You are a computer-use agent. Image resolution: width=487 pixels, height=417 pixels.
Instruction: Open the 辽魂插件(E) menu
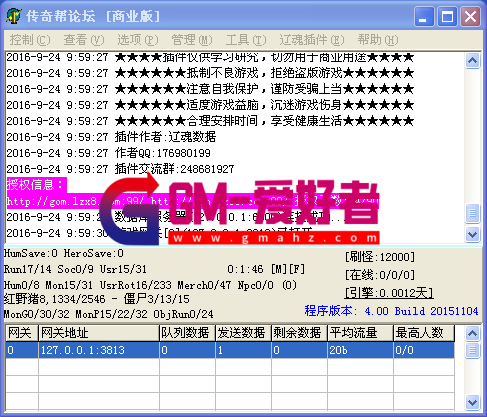click(312, 40)
